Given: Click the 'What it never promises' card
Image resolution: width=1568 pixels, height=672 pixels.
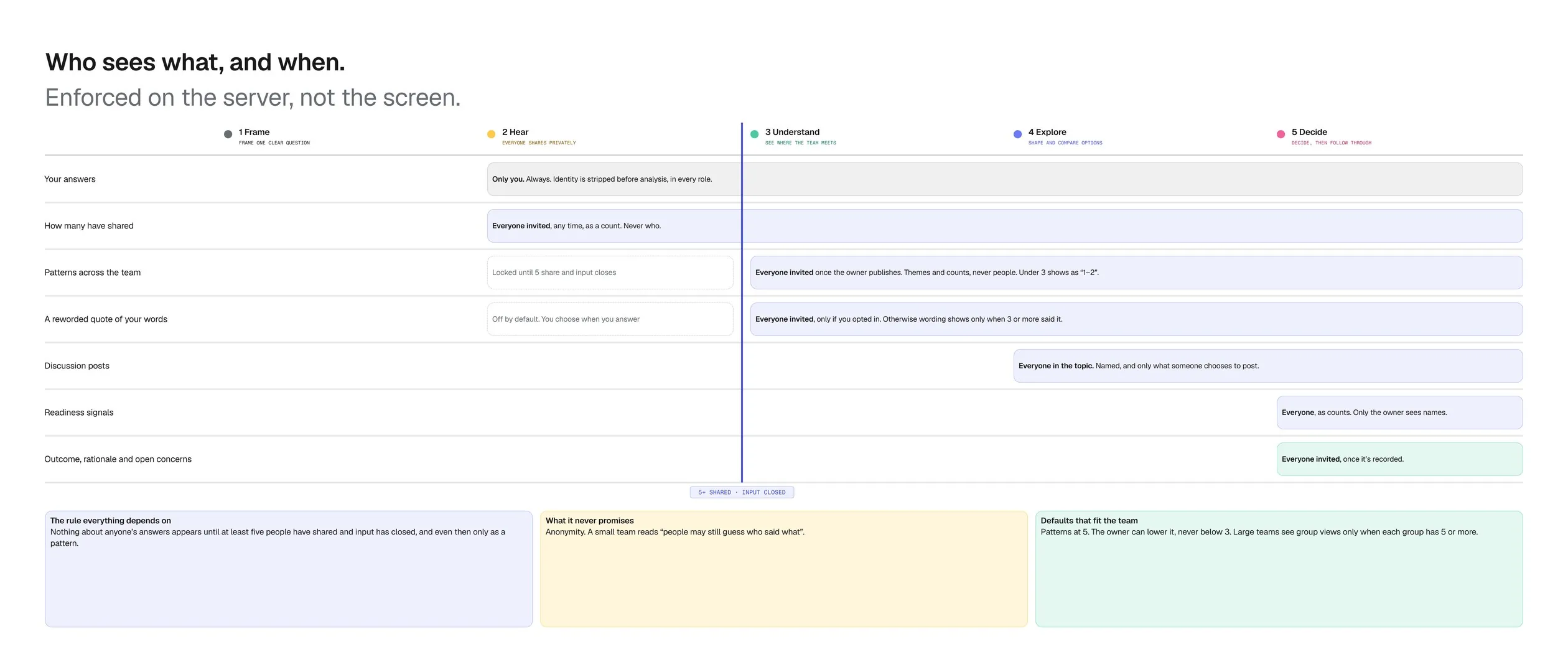Looking at the screenshot, I should click(x=784, y=569).
